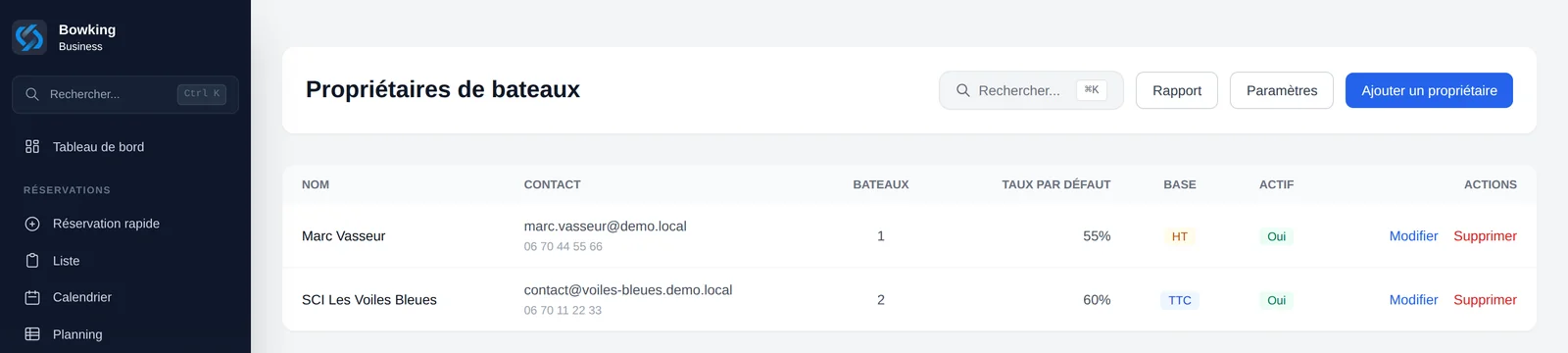This screenshot has height=353, width=1568.
Task: Click phone number 06 70 44 55 66
Action: point(563,246)
